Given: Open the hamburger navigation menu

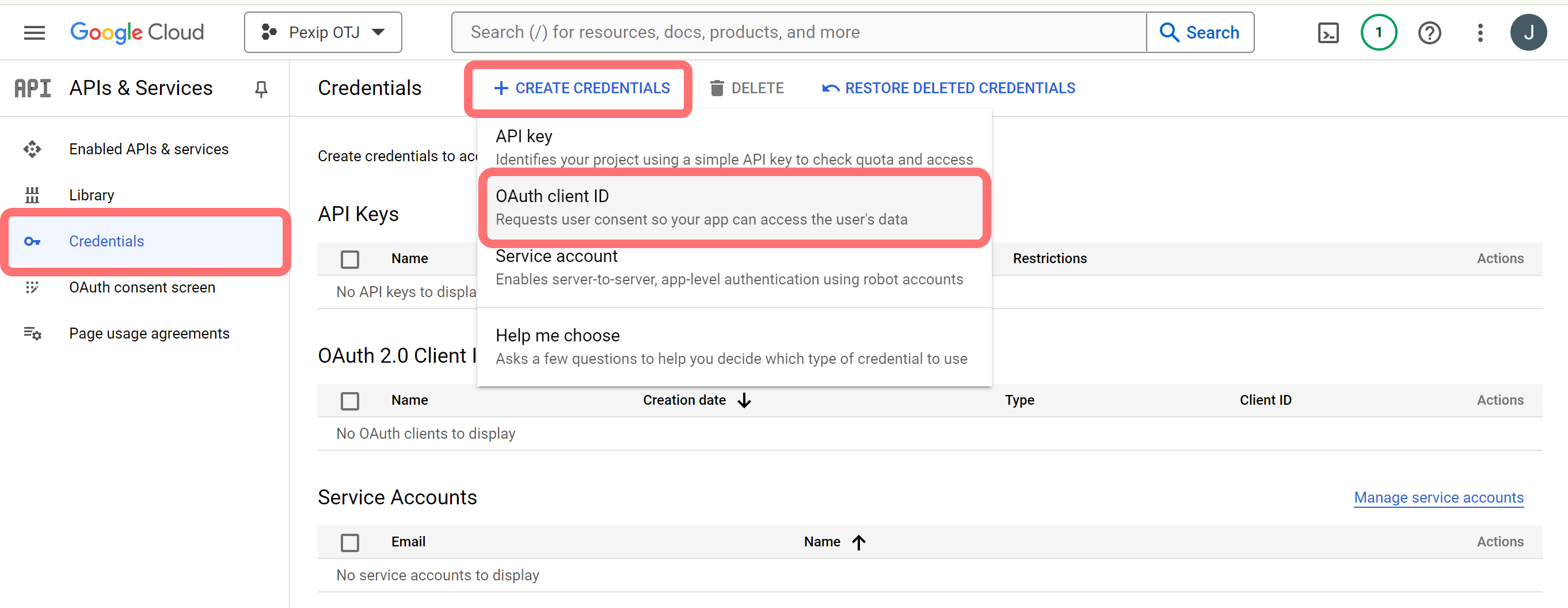Looking at the screenshot, I should (34, 32).
